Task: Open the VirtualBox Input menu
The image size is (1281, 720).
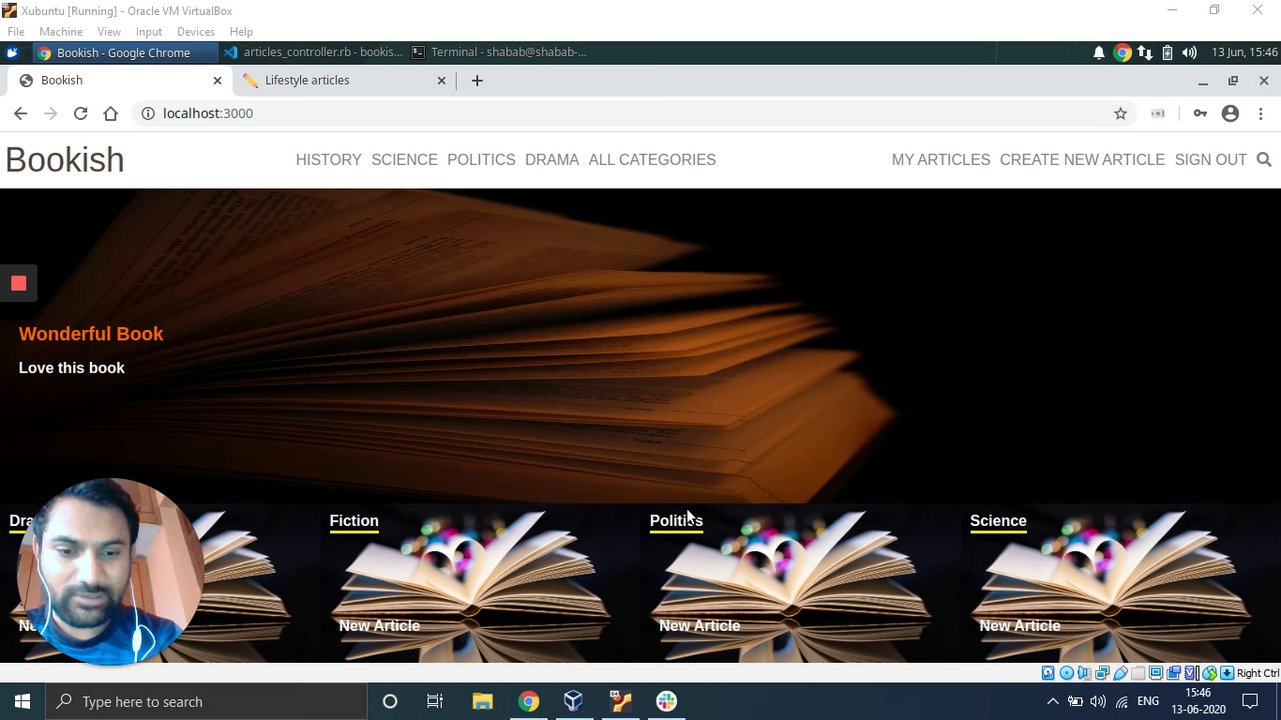Action: [149, 32]
